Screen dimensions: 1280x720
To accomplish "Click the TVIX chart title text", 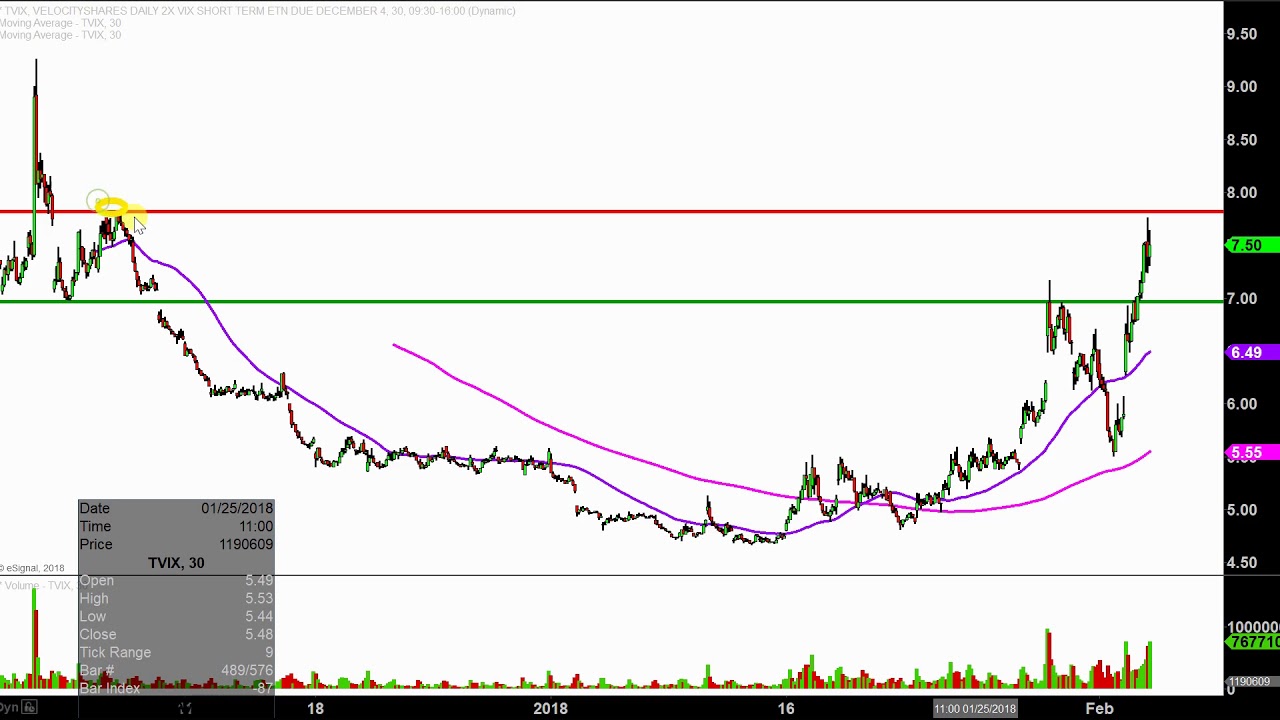I will [x=260, y=11].
